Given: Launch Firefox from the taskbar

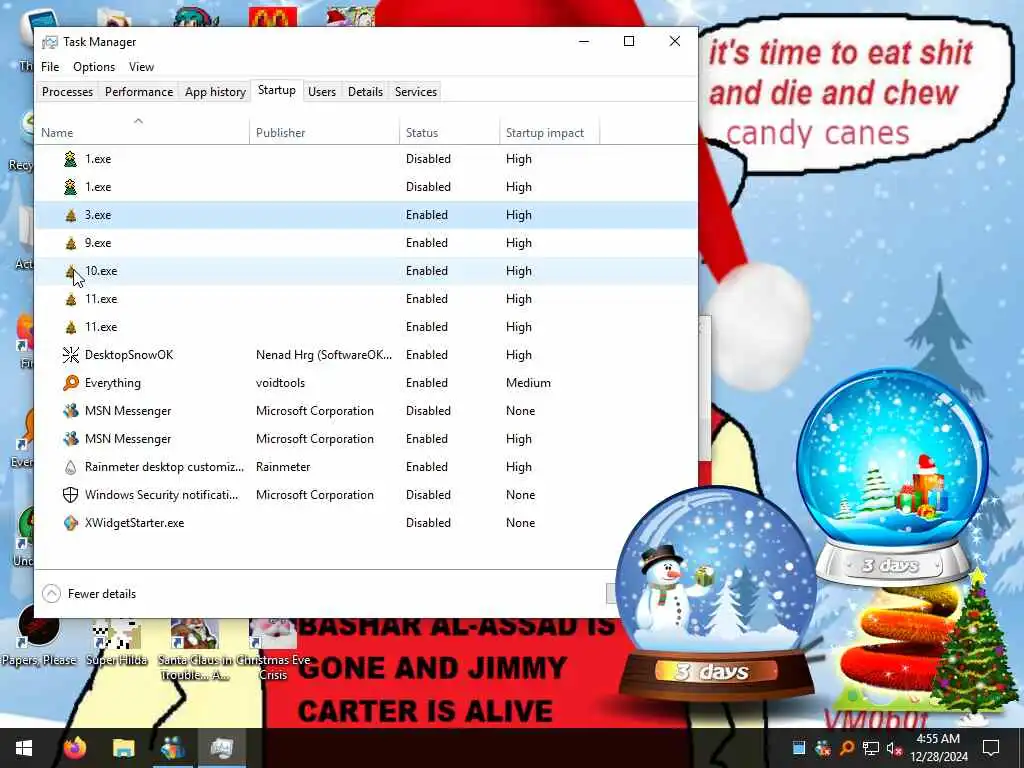Looking at the screenshot, I should (x=74, y=748).
